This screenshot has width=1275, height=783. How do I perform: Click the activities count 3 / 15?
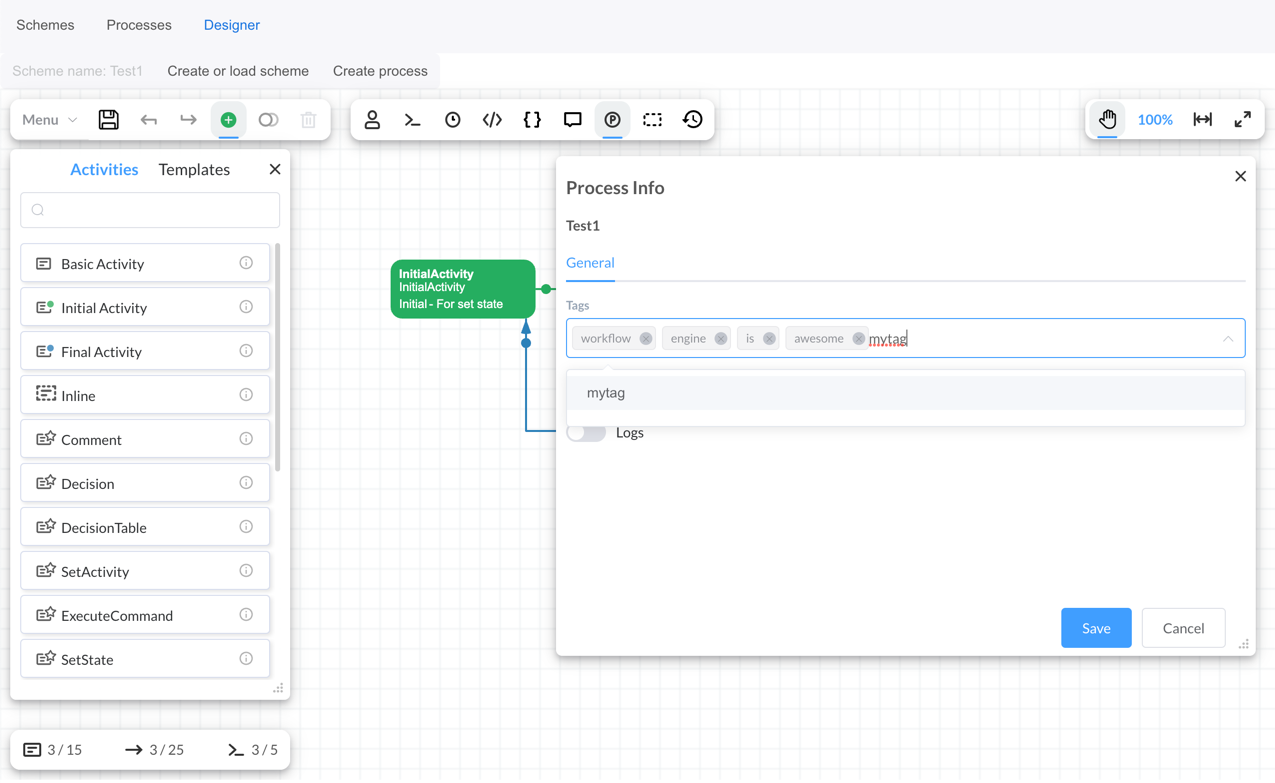tap(53, 750)
